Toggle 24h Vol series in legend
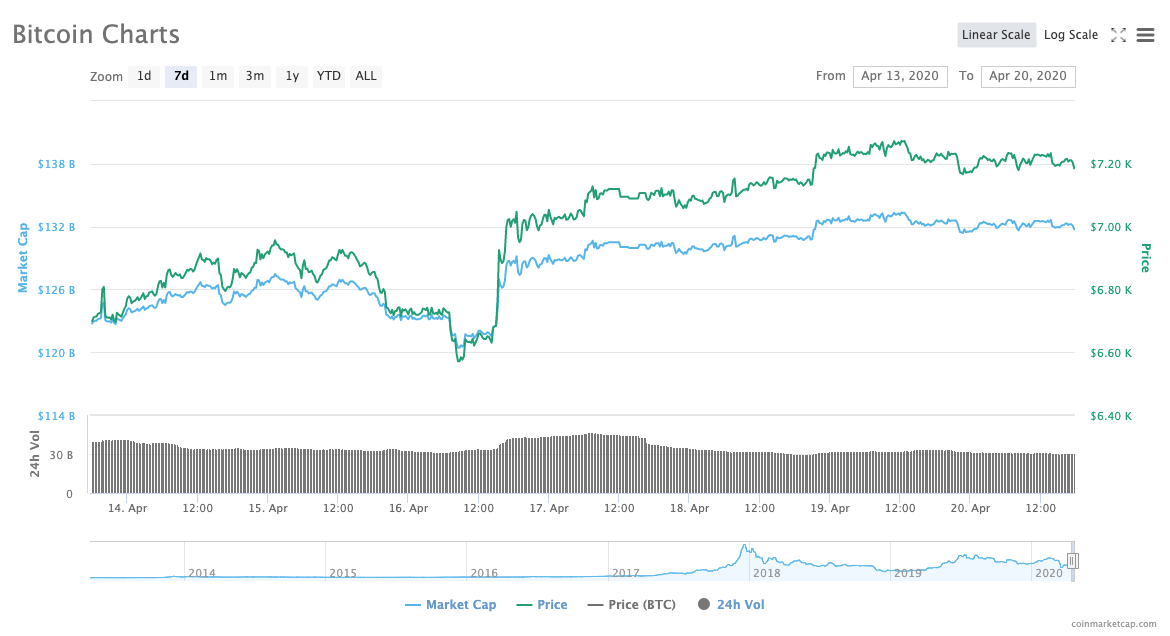The height and width of the screenshot is (636, 1170). pyautogui.click(x=731, y=605)
